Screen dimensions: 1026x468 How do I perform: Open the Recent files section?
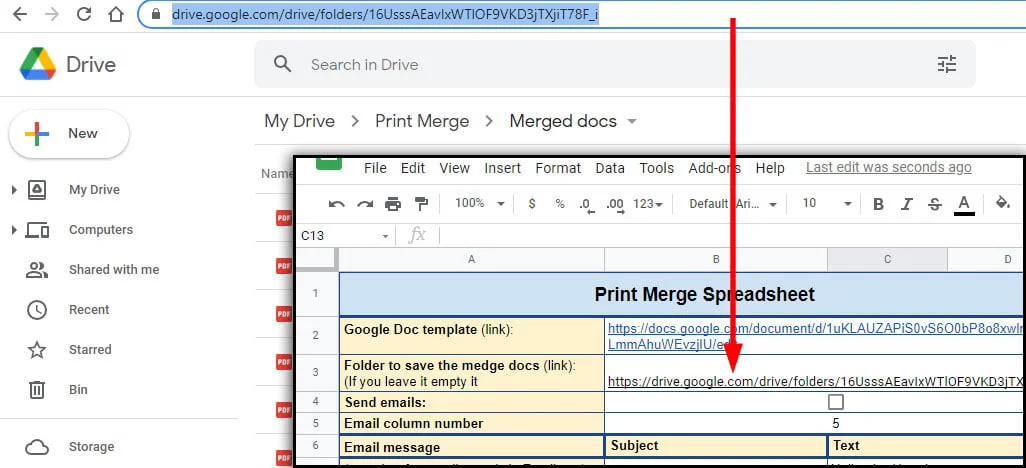pos(90,310)
